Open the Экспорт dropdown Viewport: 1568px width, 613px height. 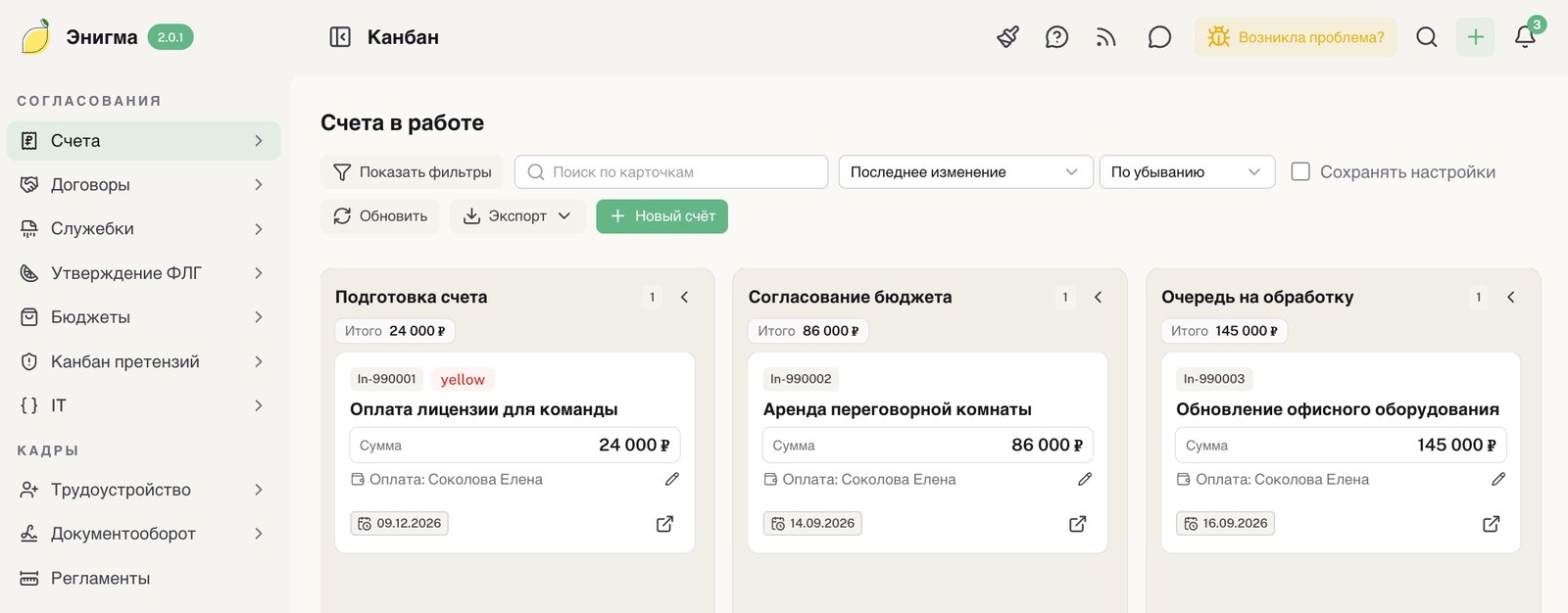click(x=517, y=216)
